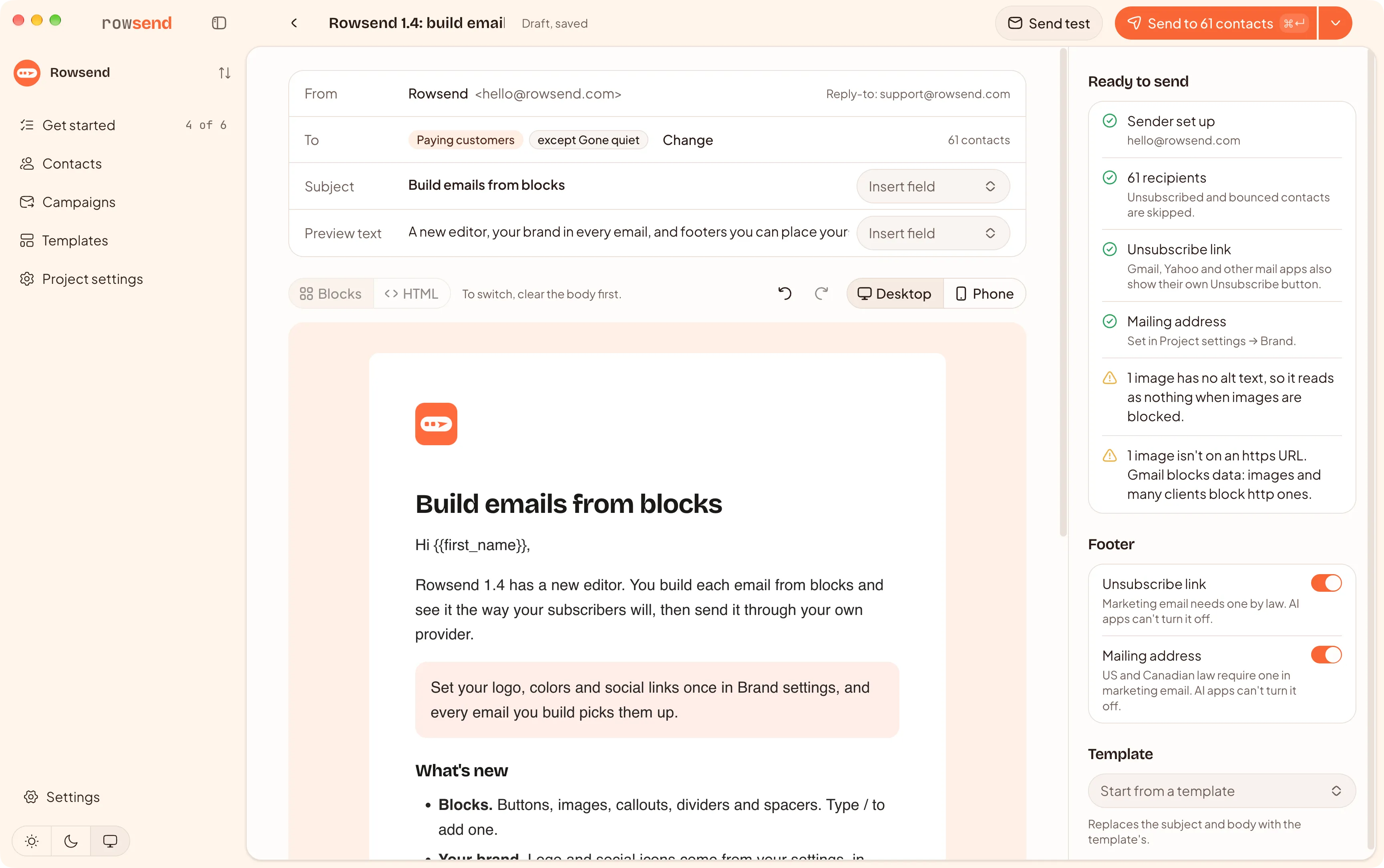The width and height of the screenshot is (1384, 868).
Task: Open Get started in sidebar
Action: pos(124,125)
